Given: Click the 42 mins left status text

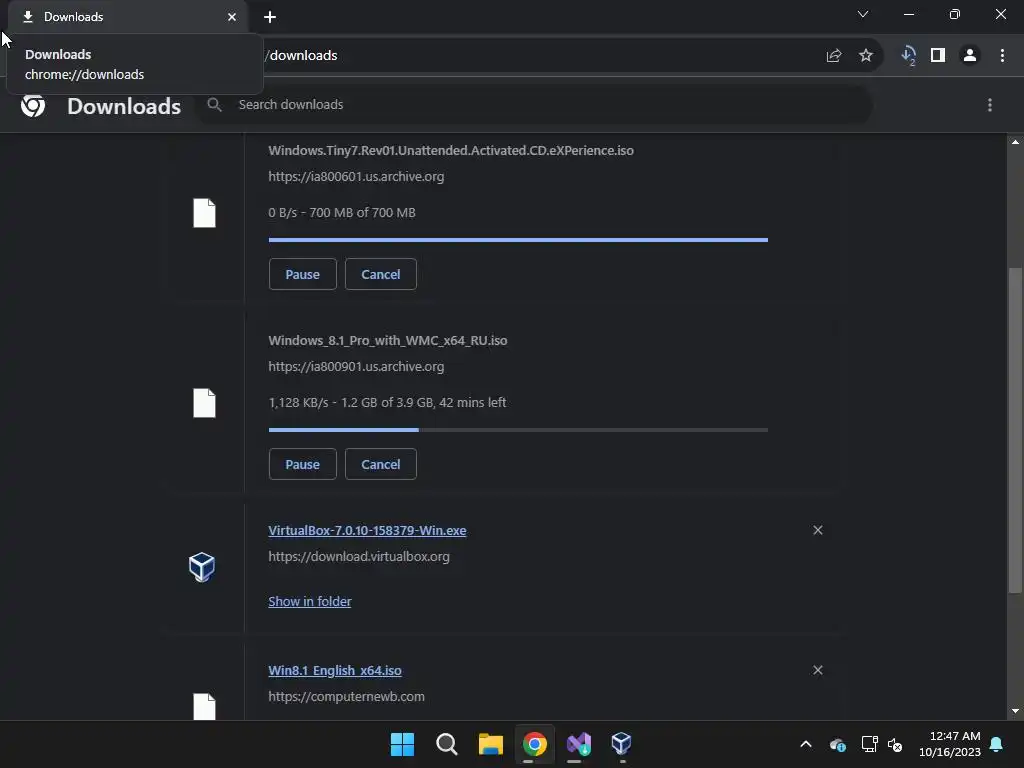Looking at the screenshot, I should [472, 403].
